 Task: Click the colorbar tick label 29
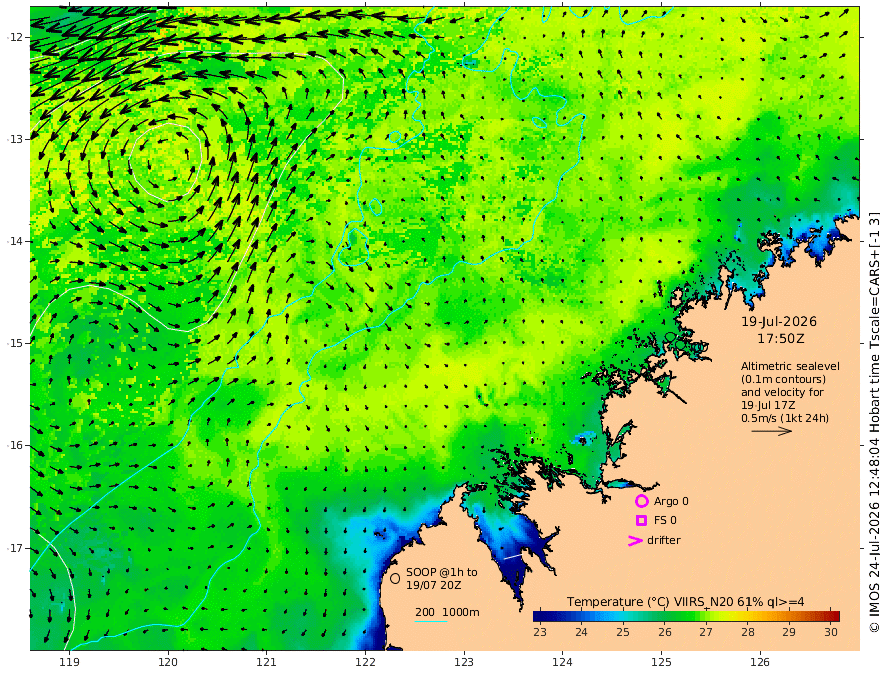point(789,632)
